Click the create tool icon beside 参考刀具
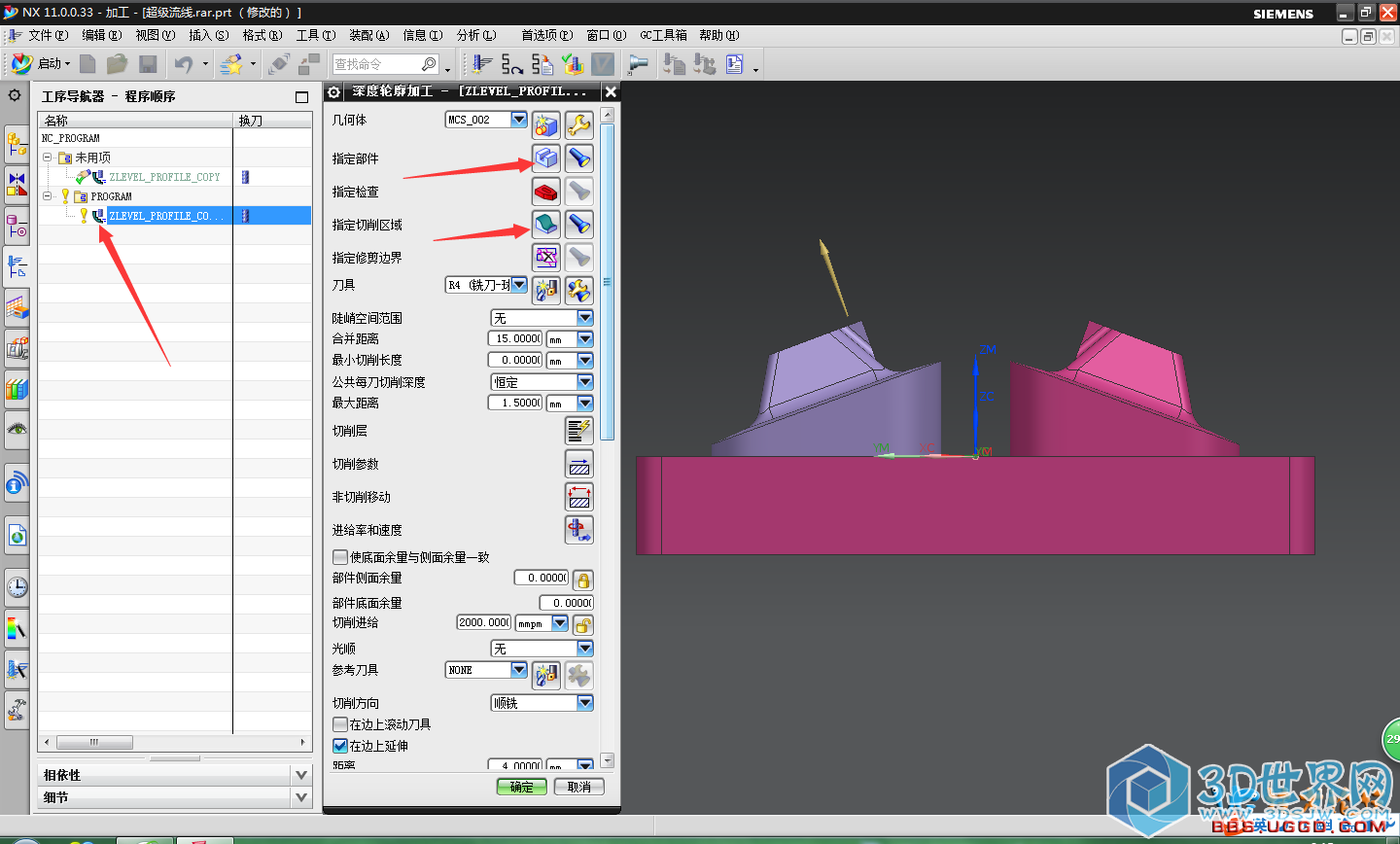The height and width of the screenshot is (844, 1400). click(546, 675)
